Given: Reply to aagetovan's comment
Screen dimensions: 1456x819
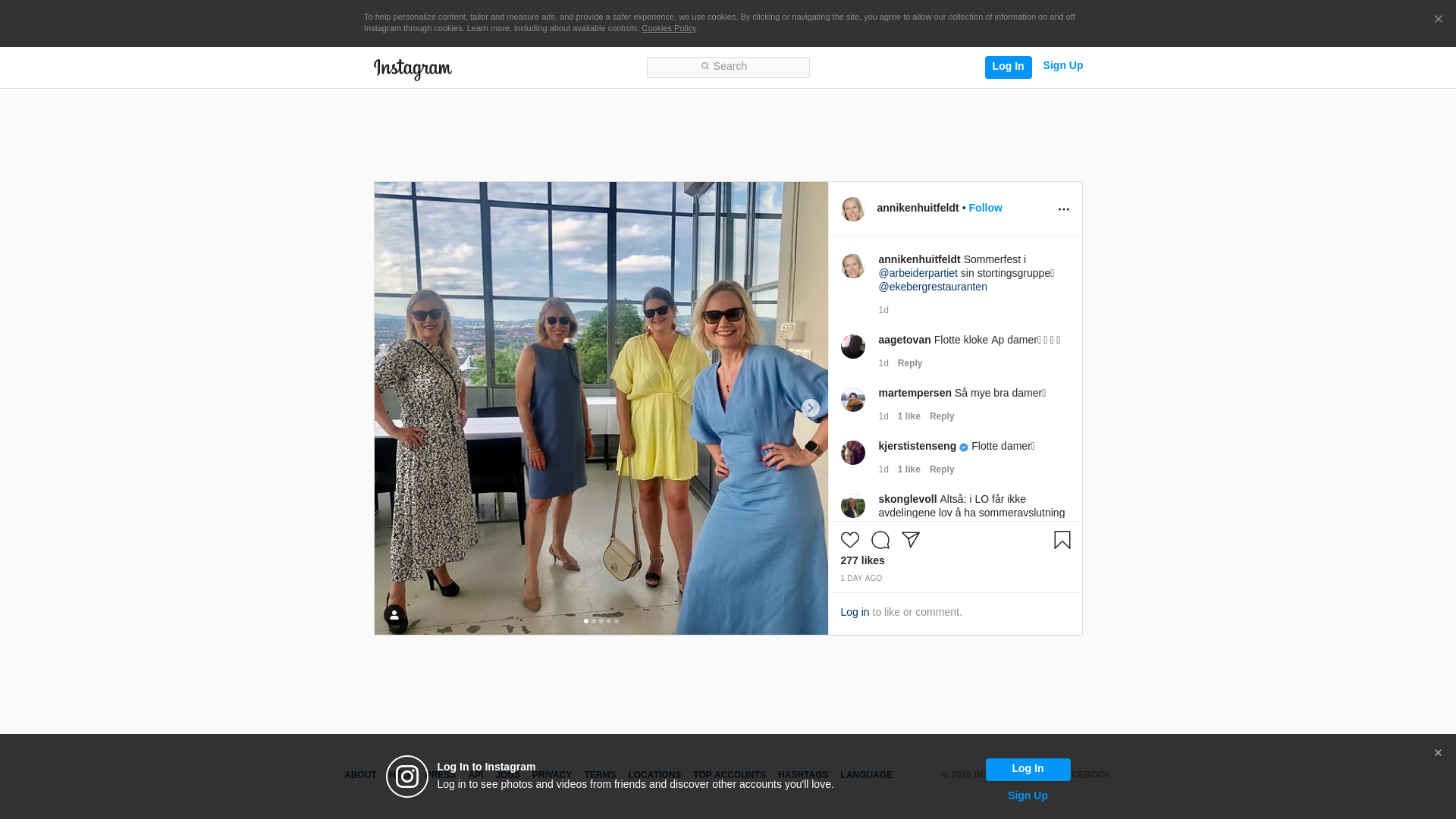Looking at the screenshot, I should [x=910, y=363].
